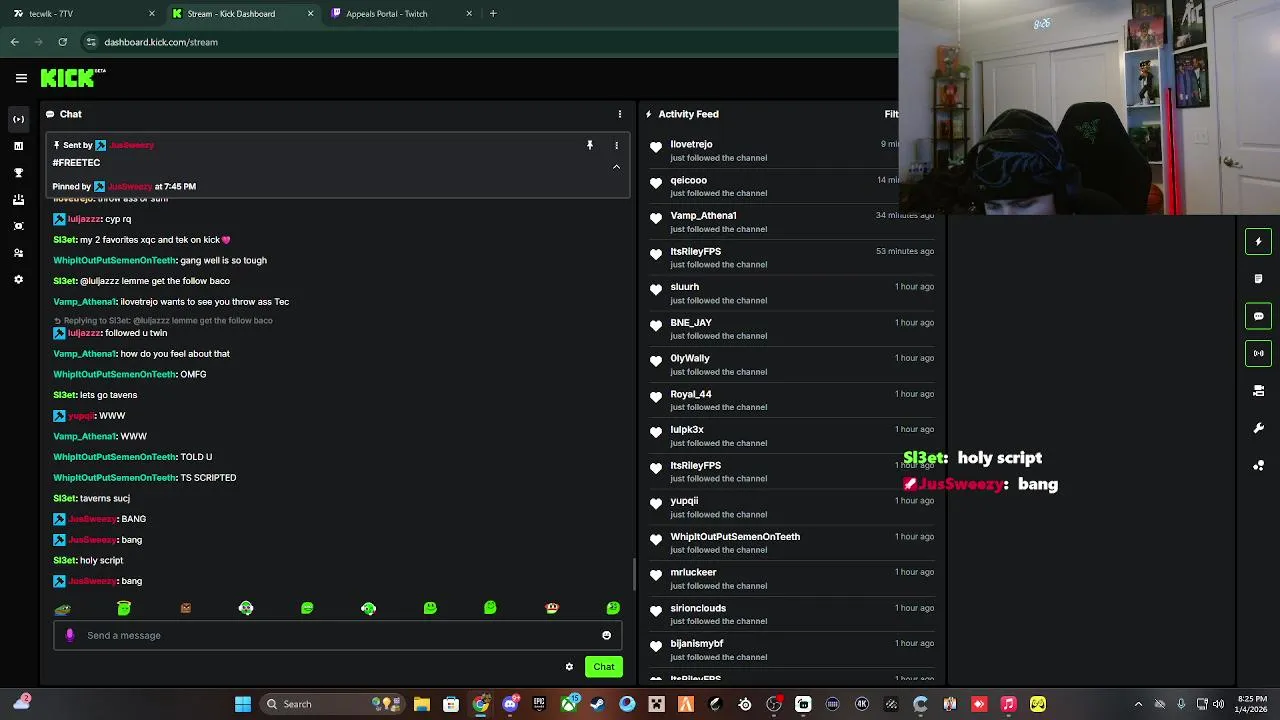Click BNE_JAY in the Activity Feed

coord(690,323)
